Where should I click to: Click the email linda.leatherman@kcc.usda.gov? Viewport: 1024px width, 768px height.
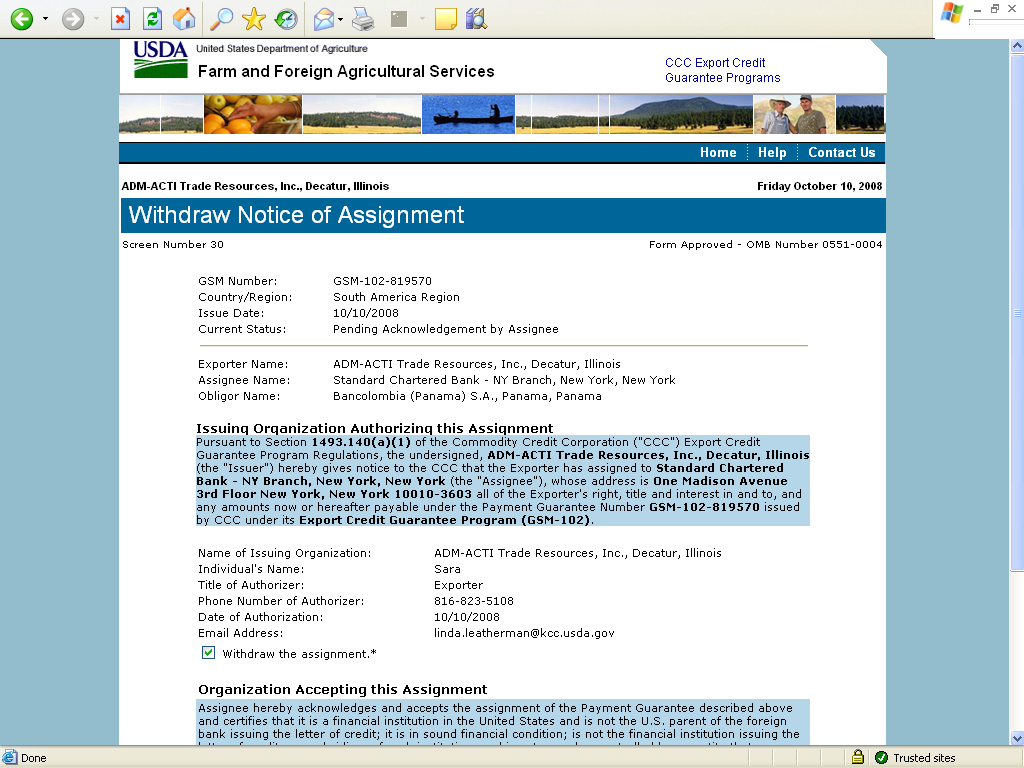coord(524,633)
